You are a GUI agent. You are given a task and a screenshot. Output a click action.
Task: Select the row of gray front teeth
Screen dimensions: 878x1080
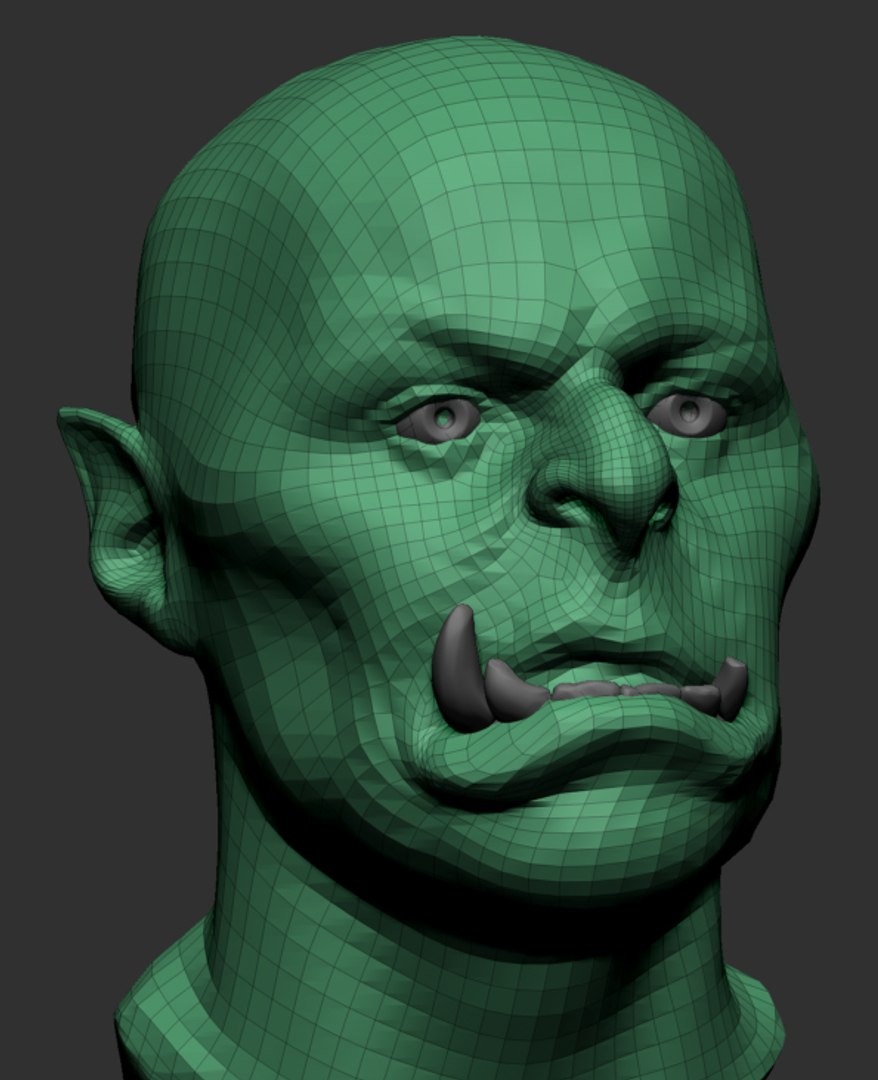tap(634, 694)
